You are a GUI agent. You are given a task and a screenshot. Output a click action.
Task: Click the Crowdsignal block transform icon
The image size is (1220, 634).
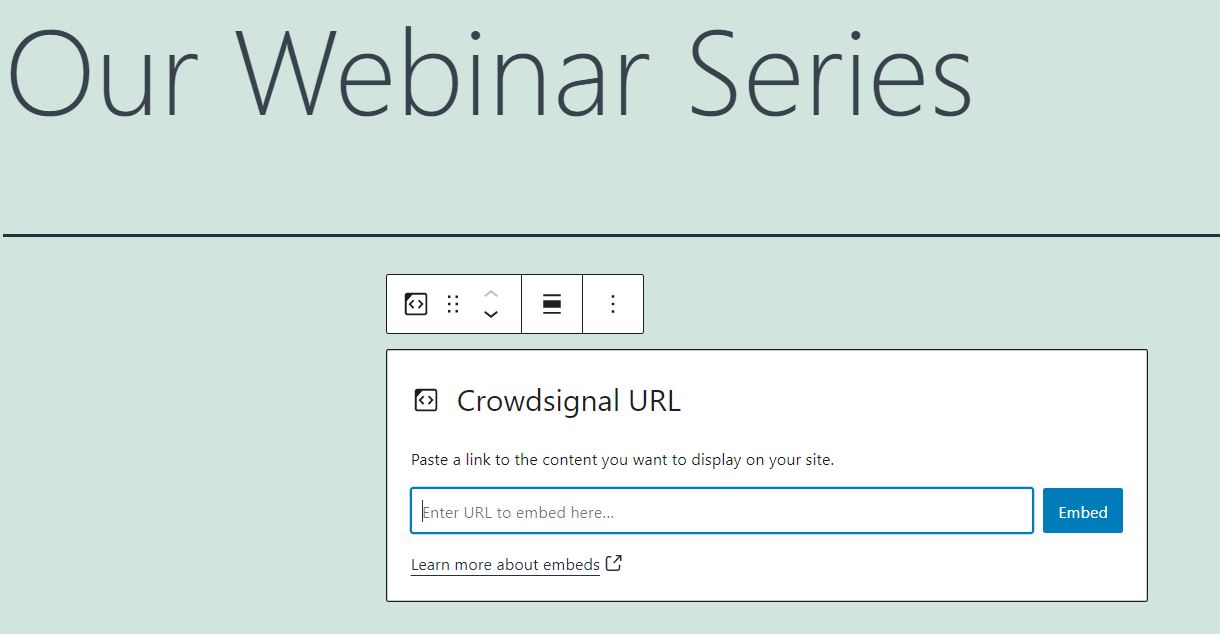(x=415, y=303)
